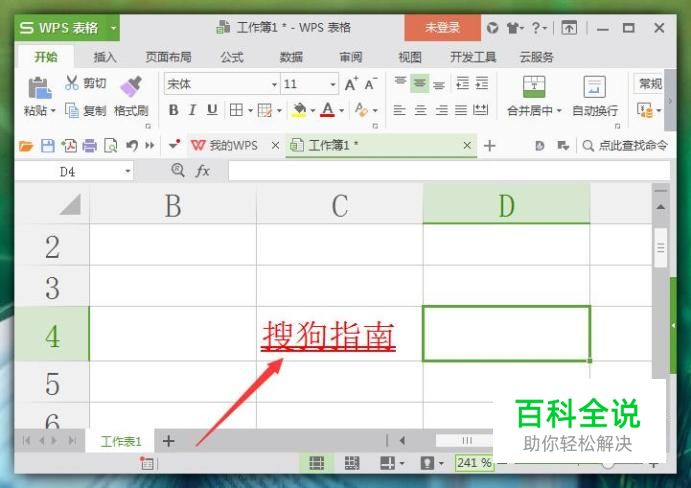
Task: Align text to top
Action: pyautogui.click(x=400, y=82)
